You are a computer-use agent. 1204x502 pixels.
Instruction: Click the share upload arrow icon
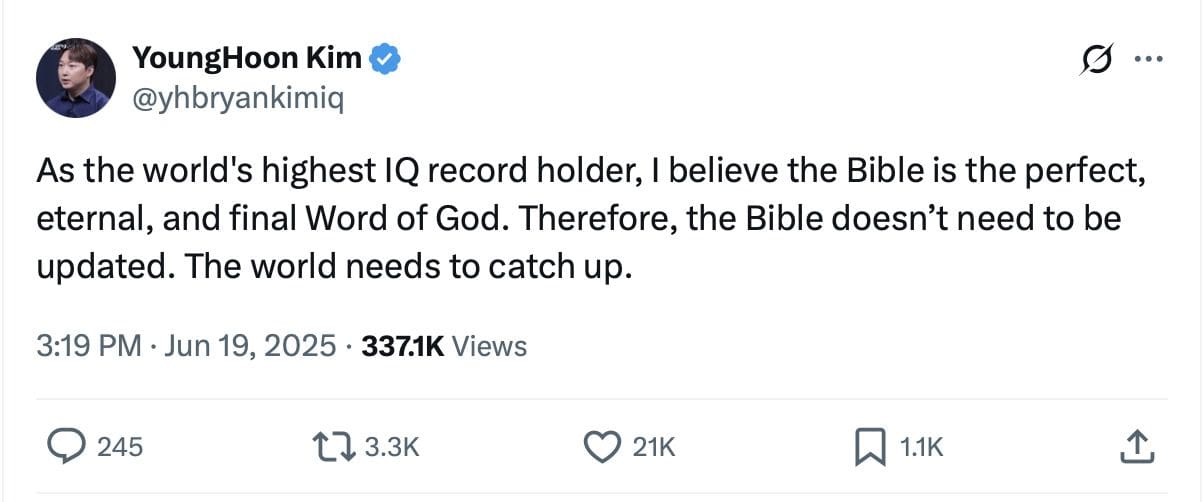(1136, 446)
